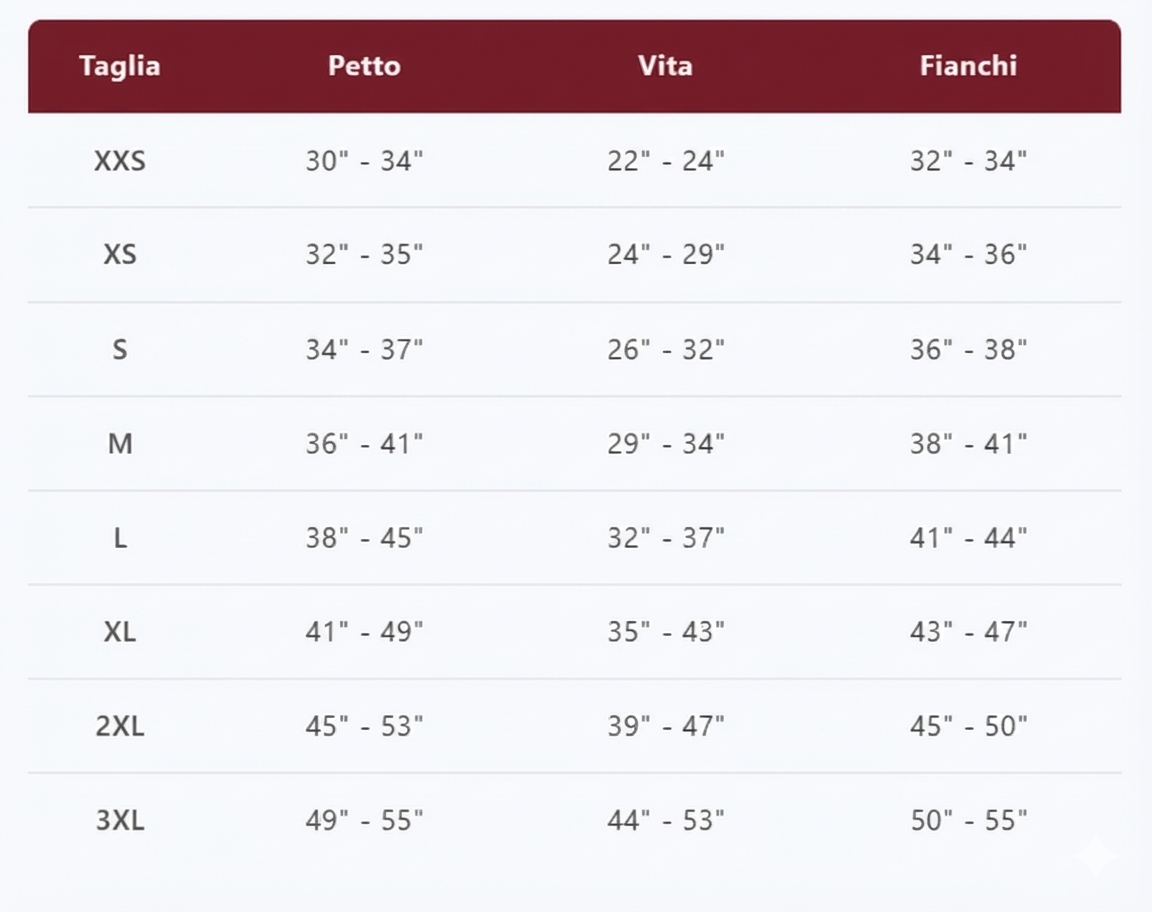The height and width of the screenshot is (912, 1152).
Task: Click the Vita column header
Action: tap(665, 66)
